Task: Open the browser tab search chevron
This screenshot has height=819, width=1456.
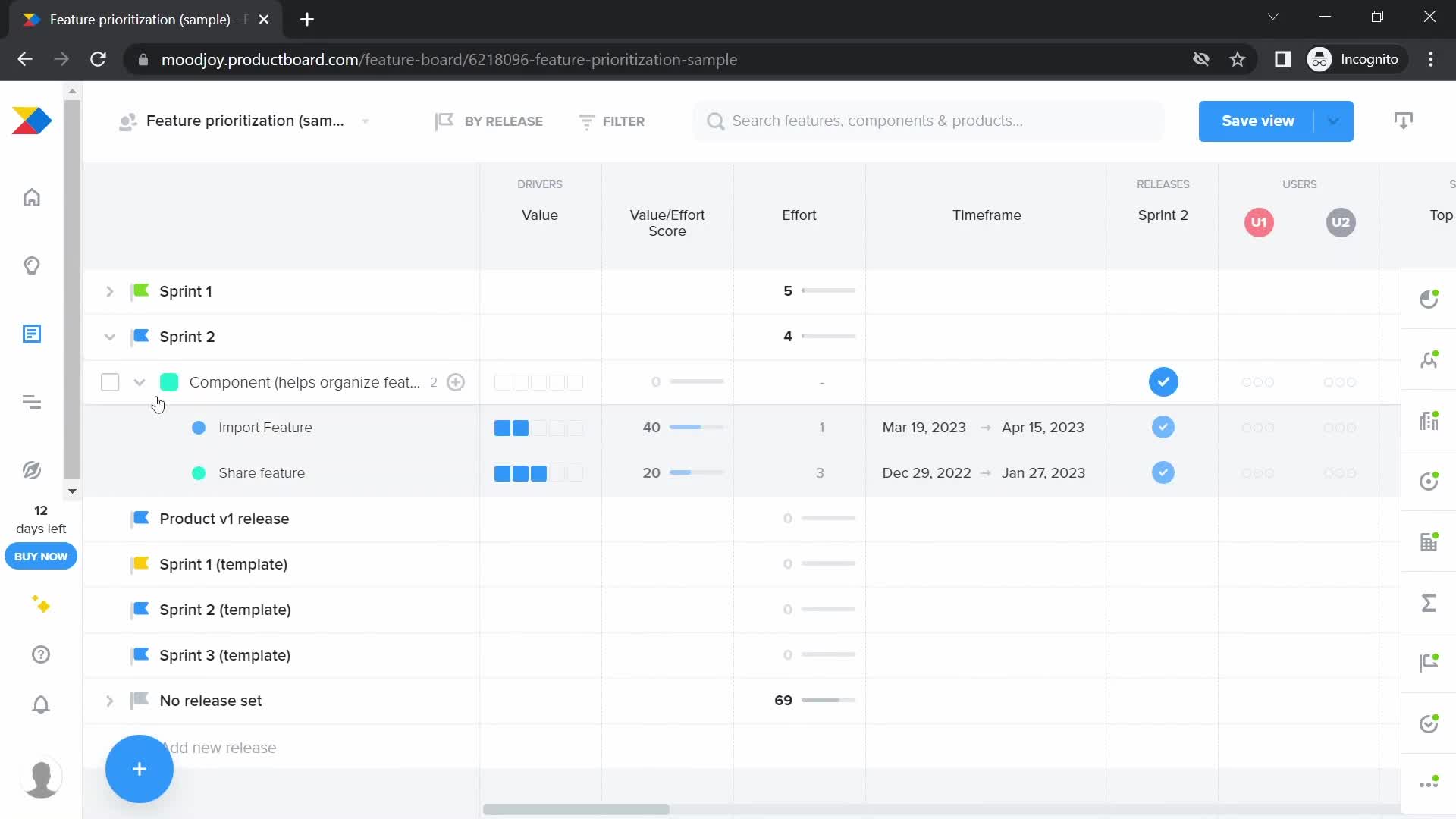Action: pos(1273,17)
